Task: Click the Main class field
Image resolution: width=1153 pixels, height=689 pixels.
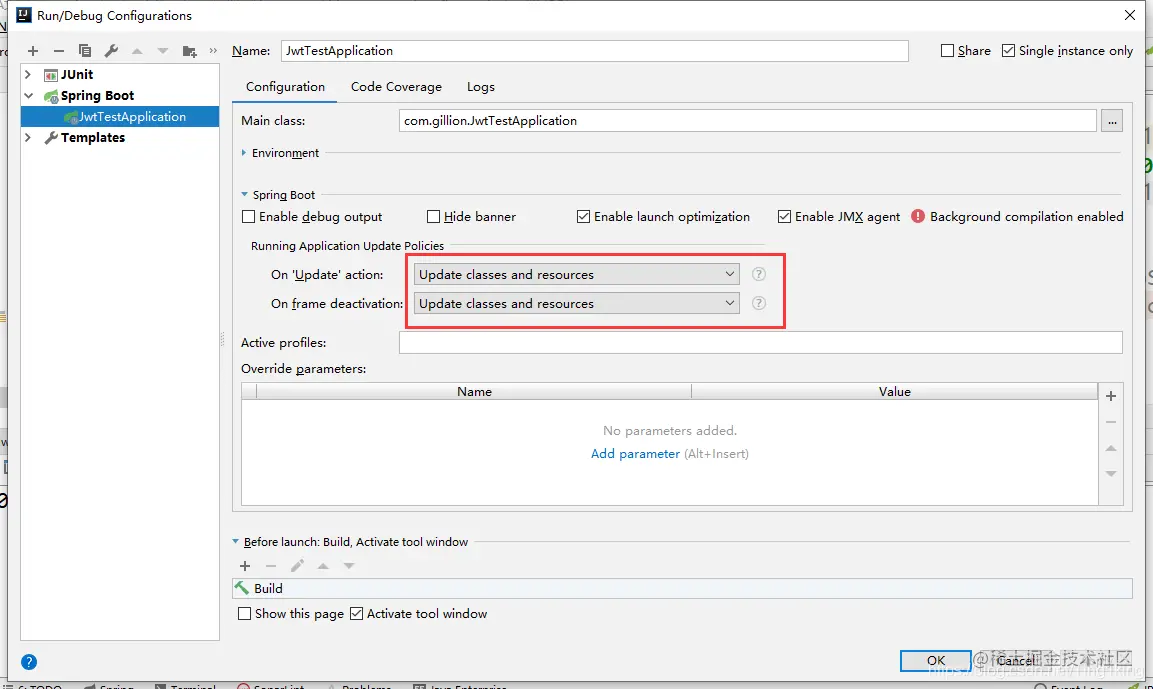Action: (747, 121)
